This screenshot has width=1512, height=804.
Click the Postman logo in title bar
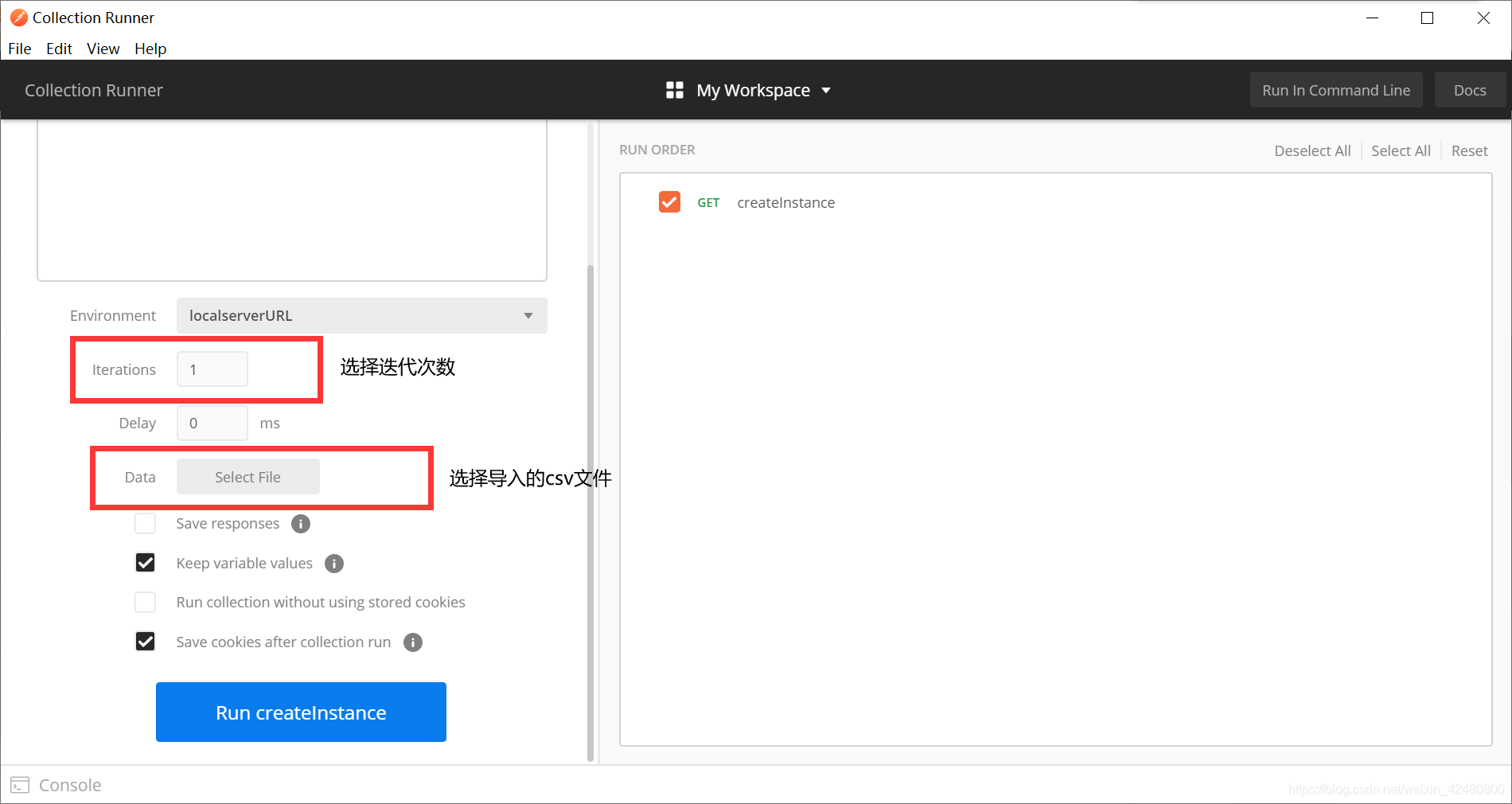pos(18,18)
